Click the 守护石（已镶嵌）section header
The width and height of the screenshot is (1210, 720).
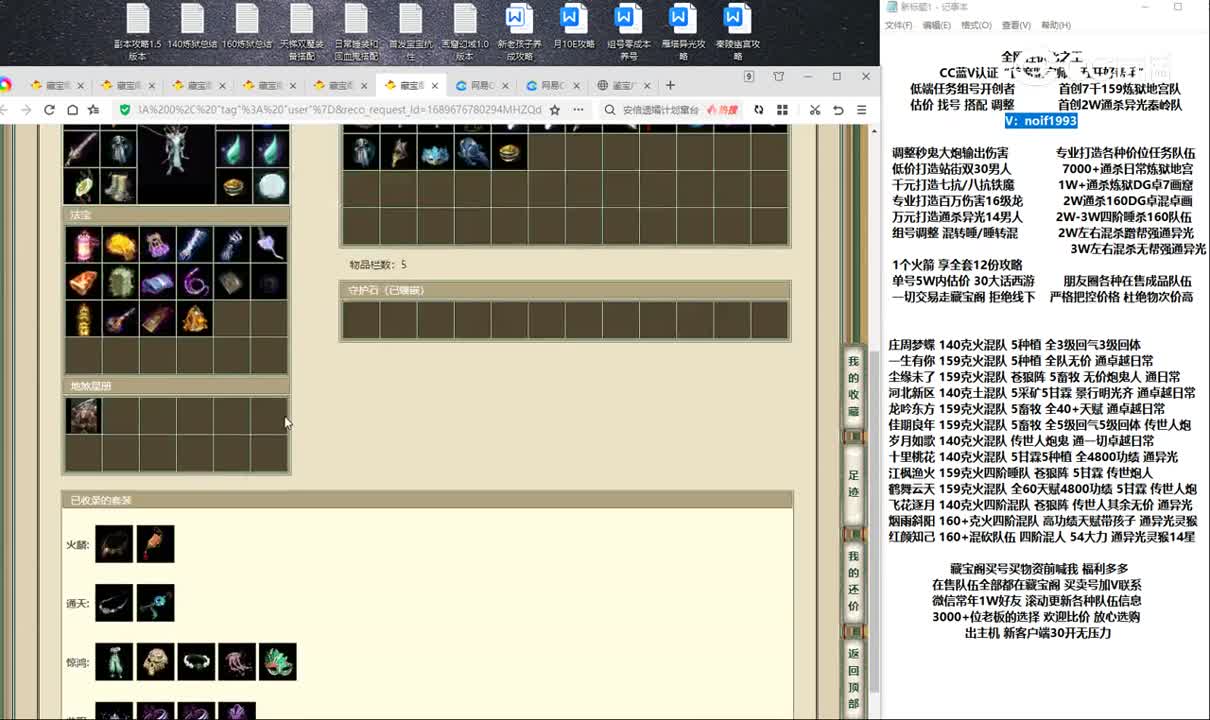coord(564,290)
